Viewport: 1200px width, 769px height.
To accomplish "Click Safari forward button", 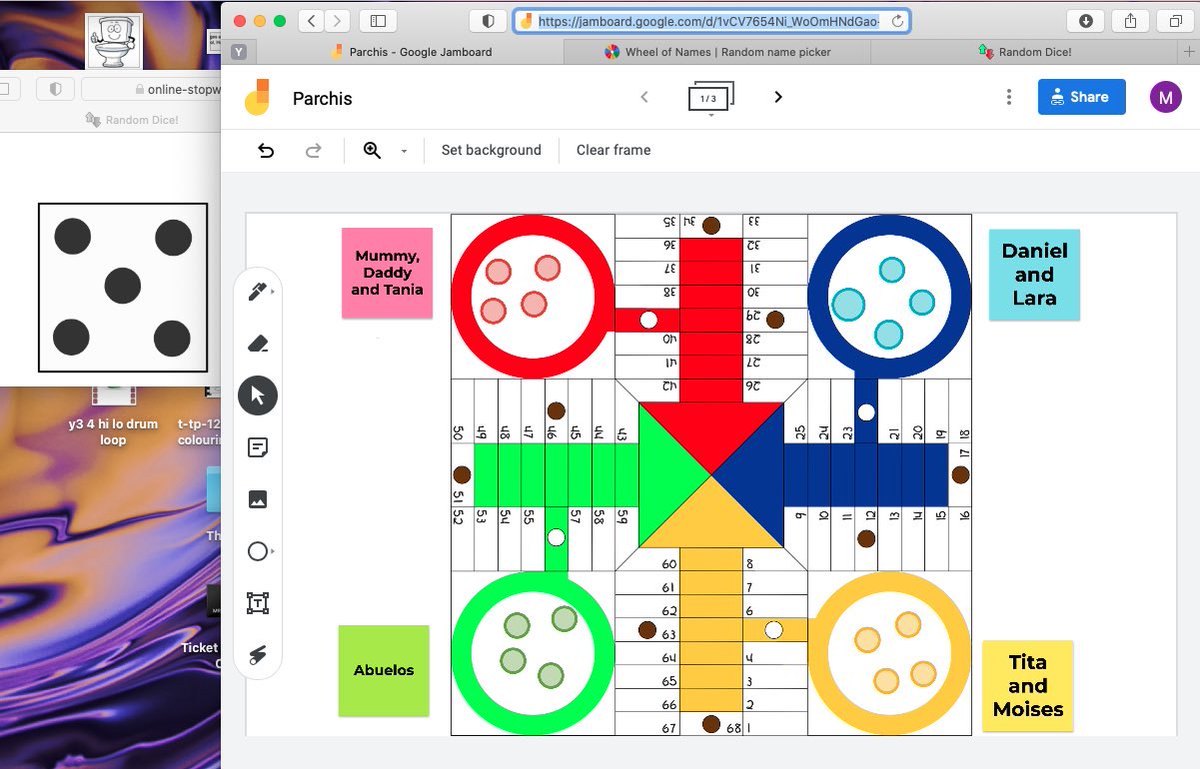I will (x=338, y=21).
